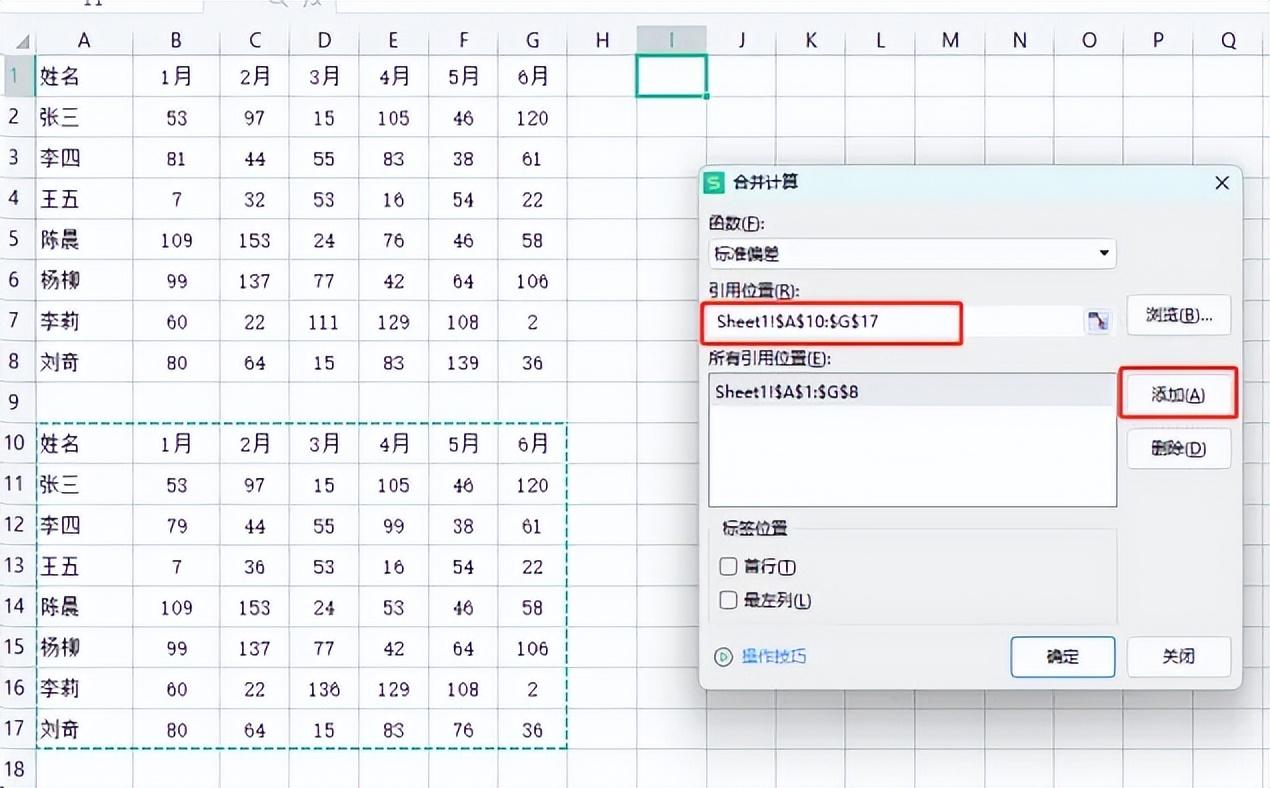Click cell C13 with value 36
Viewport: 1270px width, 788px height.
pos(255,566)
